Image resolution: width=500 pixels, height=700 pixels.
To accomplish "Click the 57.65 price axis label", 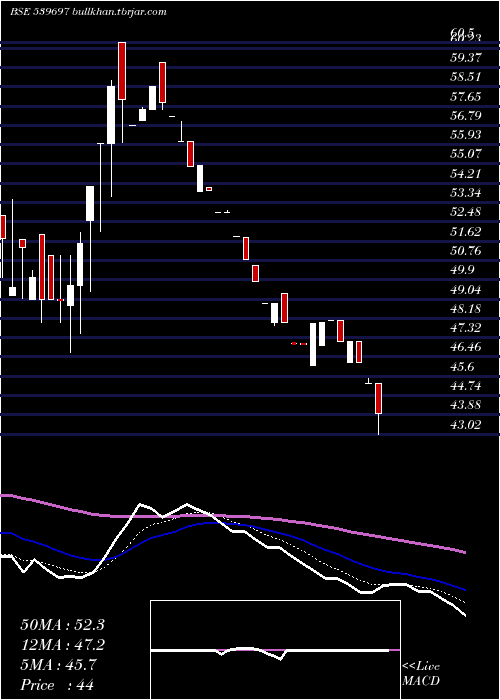I will (x=465, y=96).
